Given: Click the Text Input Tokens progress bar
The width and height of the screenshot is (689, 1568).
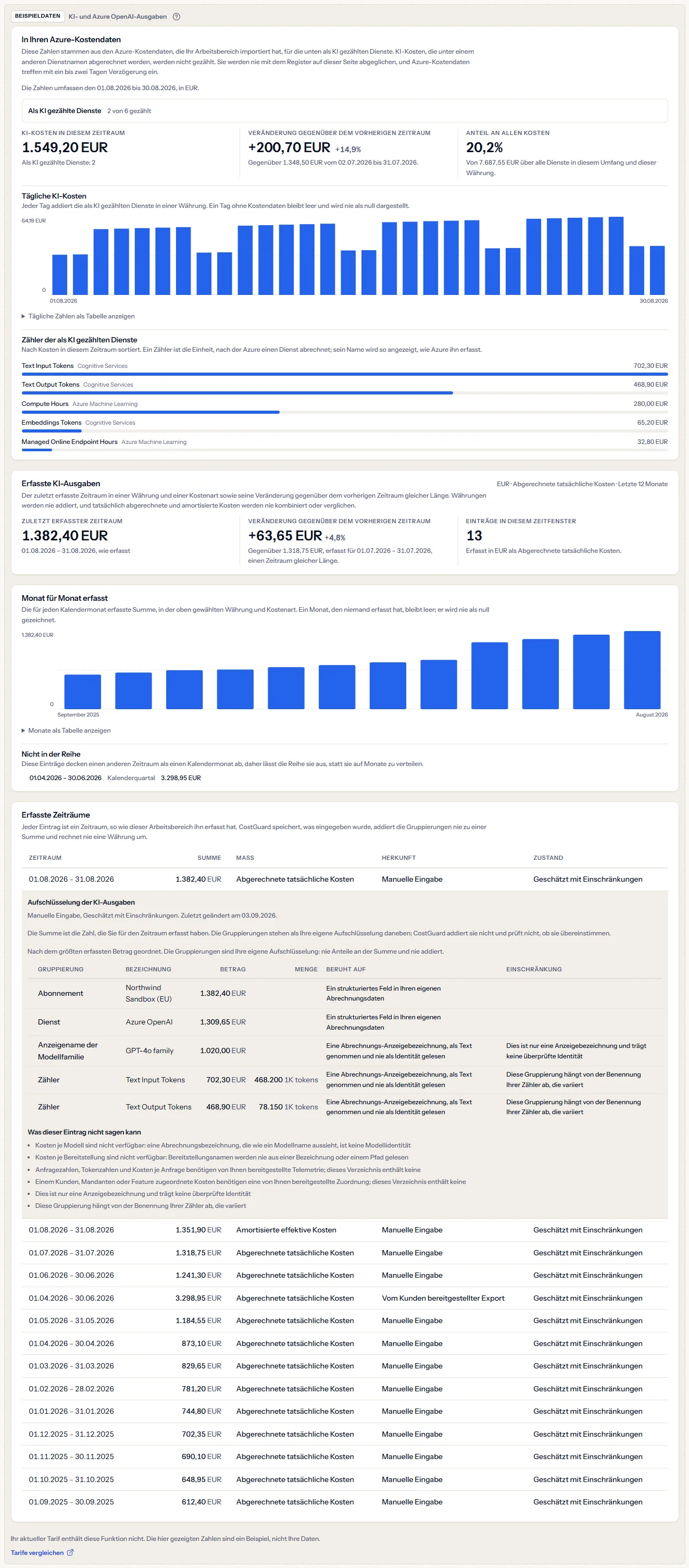Looking at the screenshot, I should click(344, 374).
